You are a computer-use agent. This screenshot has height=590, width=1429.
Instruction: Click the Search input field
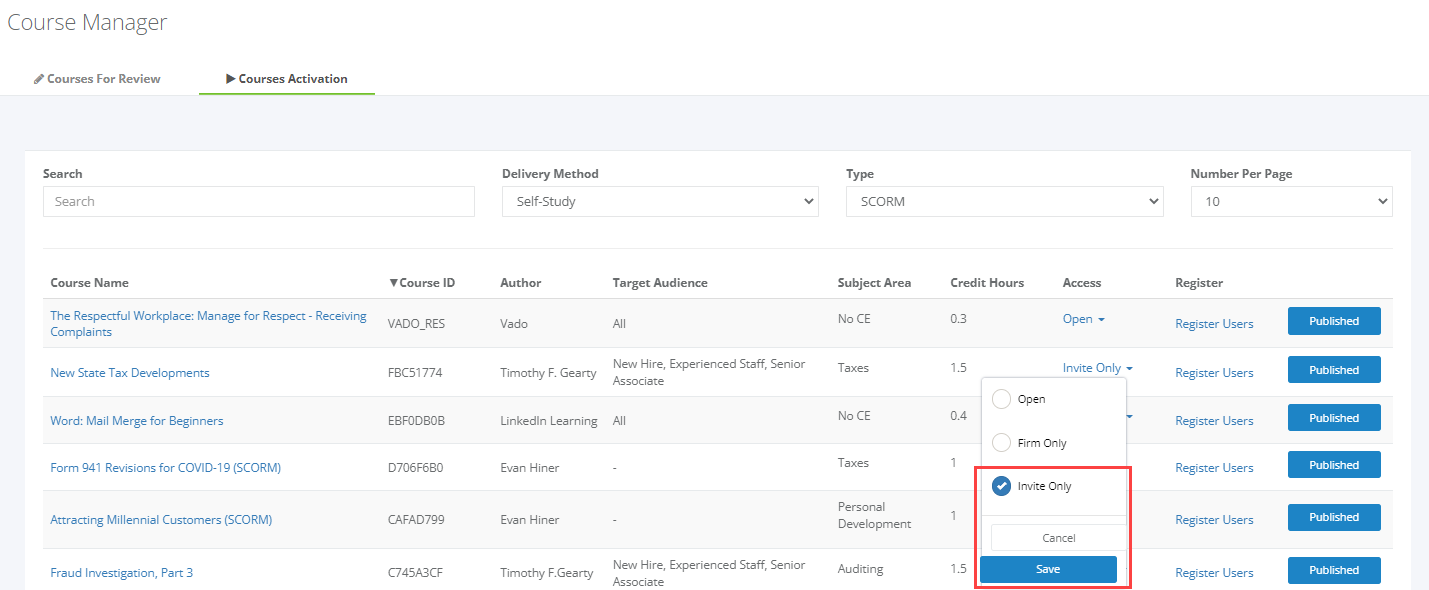click(259, 201)
